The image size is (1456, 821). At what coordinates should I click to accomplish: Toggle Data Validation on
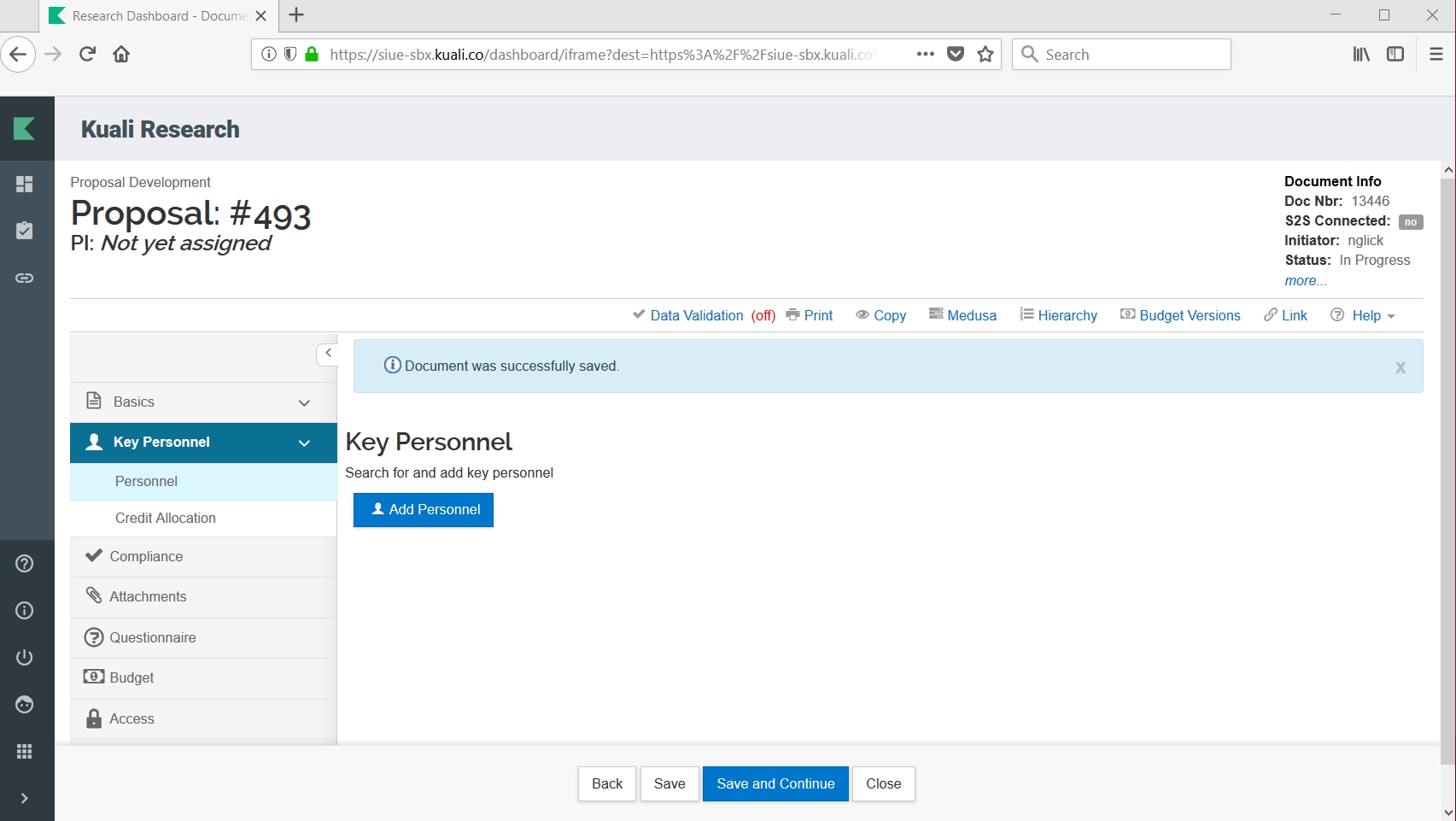(704, 315)
